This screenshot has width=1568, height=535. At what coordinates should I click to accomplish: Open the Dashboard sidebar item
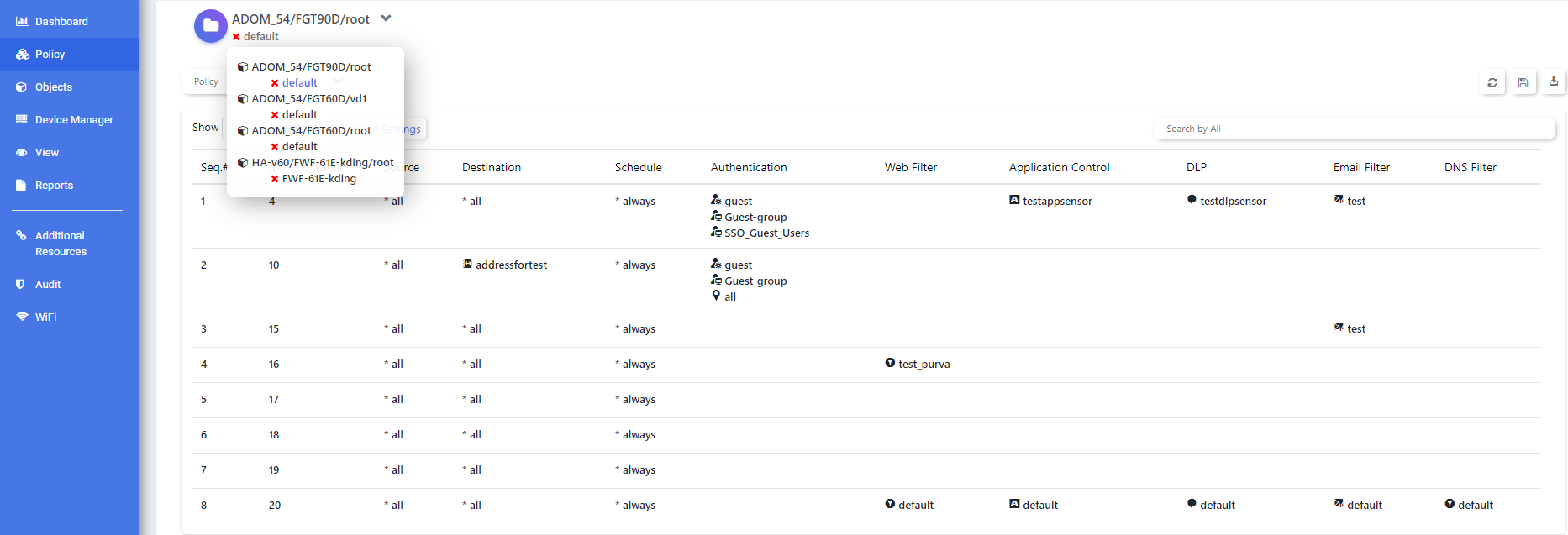[x=70, y=21]
